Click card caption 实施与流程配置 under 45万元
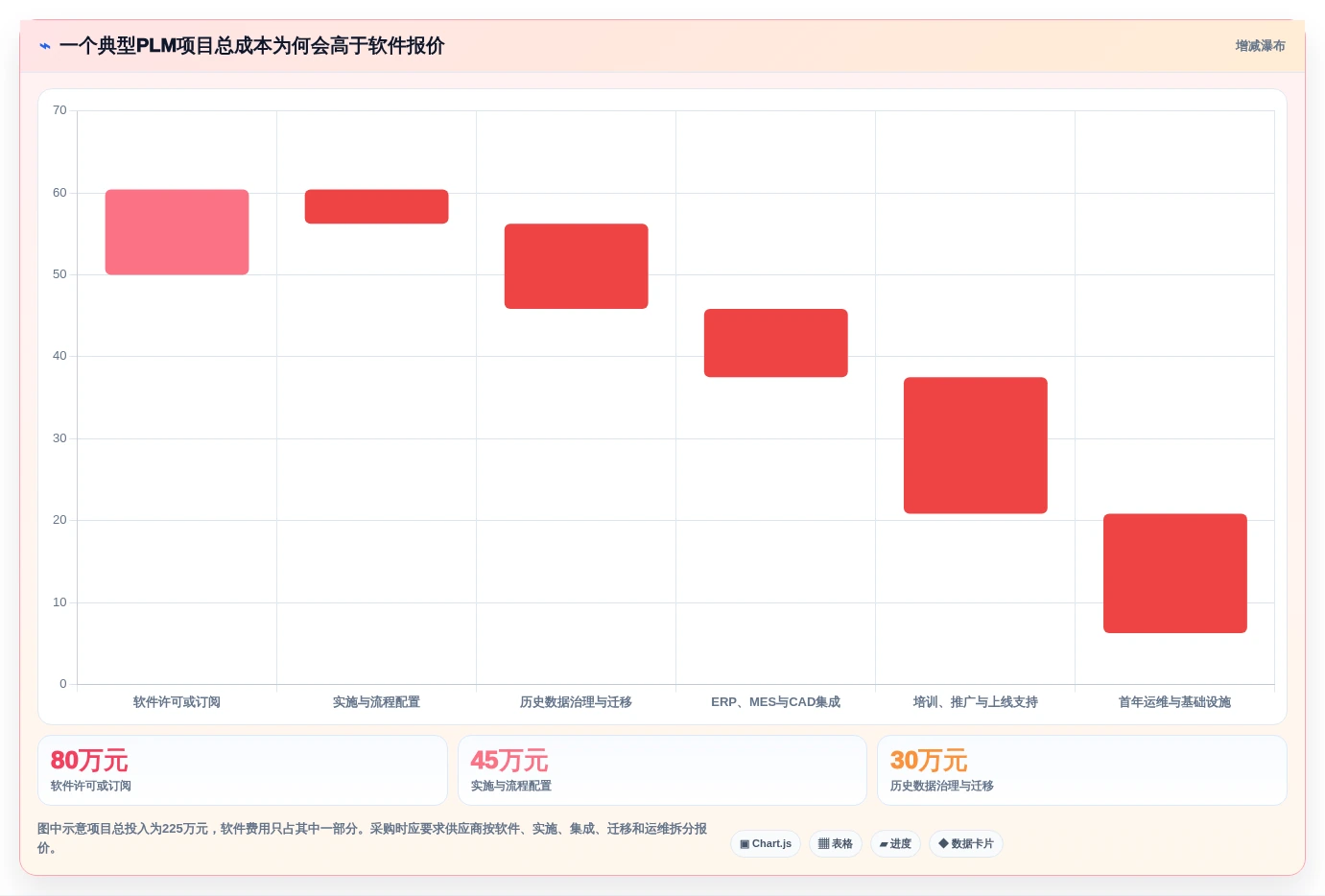Viewport: 1325px width, 896px height. click(511, 786)
